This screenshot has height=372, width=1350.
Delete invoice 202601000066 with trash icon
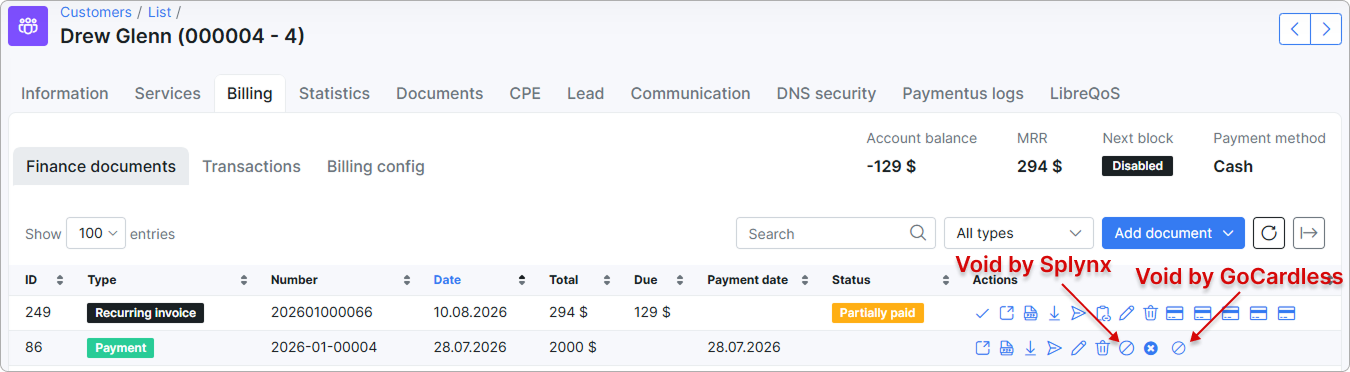1150,314
